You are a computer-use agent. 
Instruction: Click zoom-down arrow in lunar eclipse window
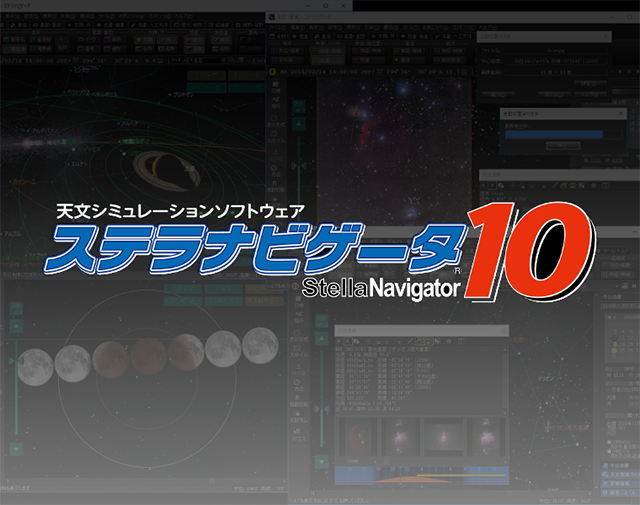pyautogui.click(x=16, y=449)
